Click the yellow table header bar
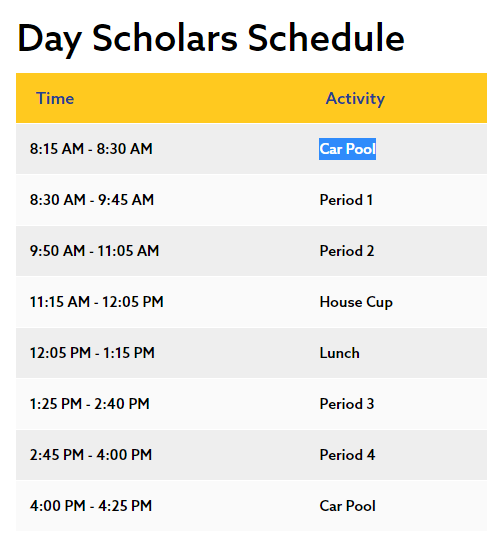Image resolution: width=488 pixels, height=539 pixels. (251, 98)
